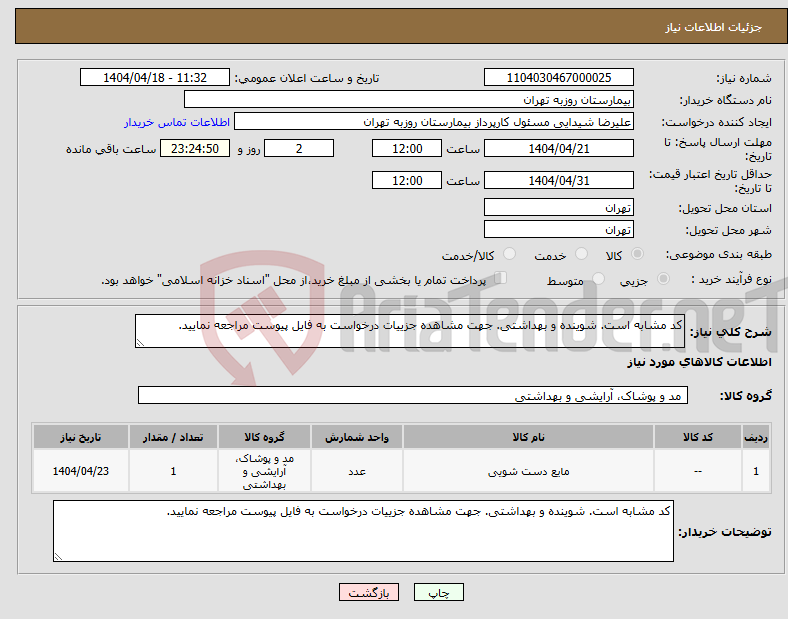This screenshot has height=619, width=788.
Task: Click the price validity time 12:00 field
Action: [407, 180]
